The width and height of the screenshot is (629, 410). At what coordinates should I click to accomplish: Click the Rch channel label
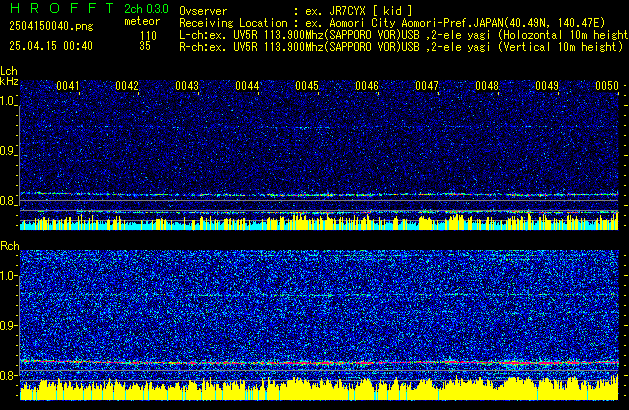tap(10, 246)
